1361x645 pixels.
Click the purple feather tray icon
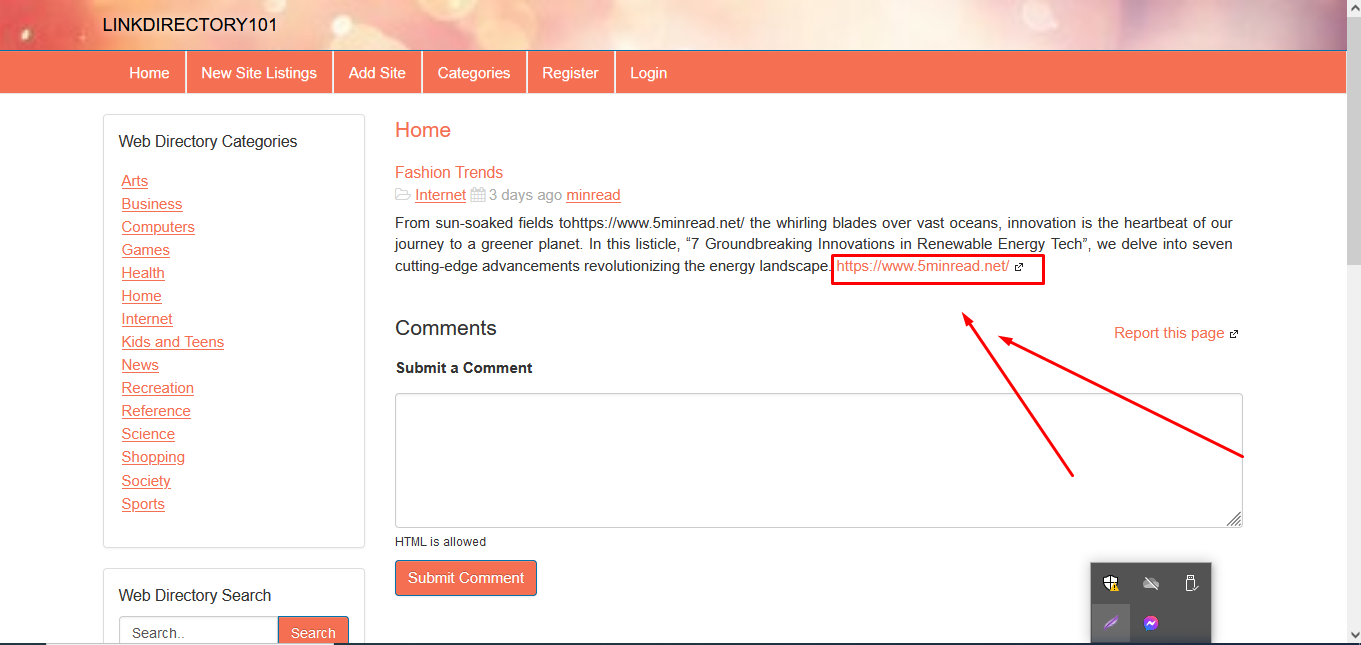1111,623
